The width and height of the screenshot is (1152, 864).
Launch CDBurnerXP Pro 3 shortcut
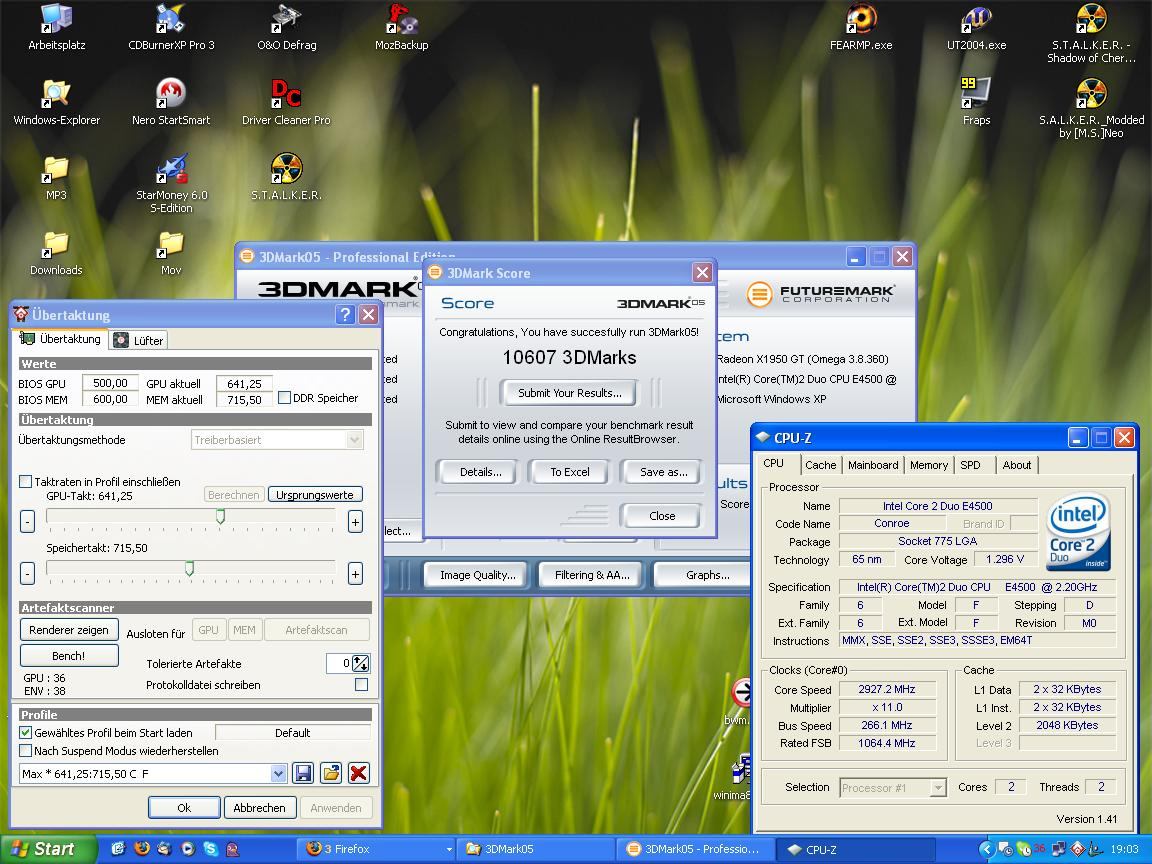[x=171, y=27]
